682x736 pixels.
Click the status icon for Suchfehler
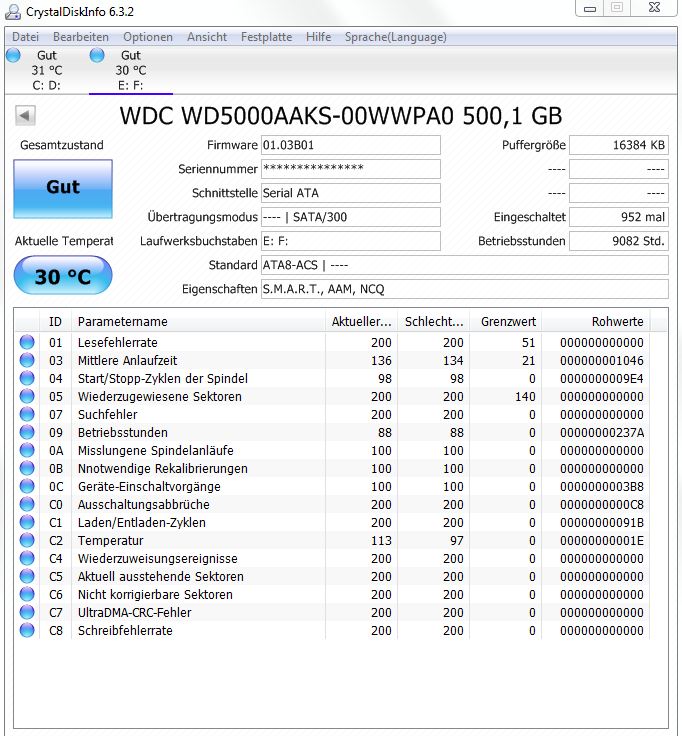pyautogui.click(x=27, y=414)
